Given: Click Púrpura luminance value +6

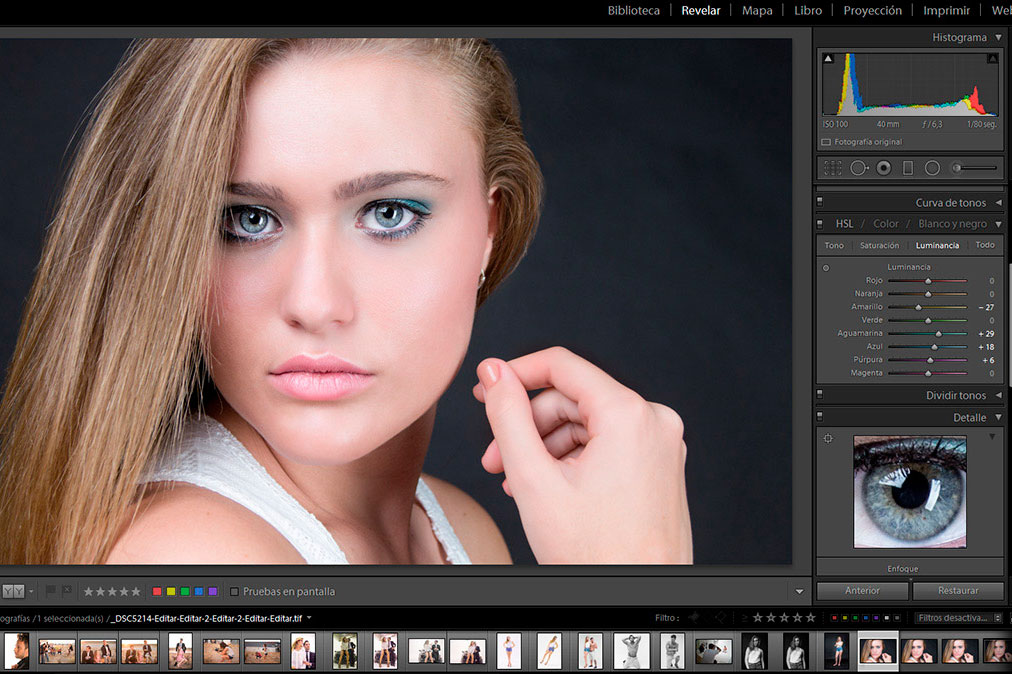Looking at the screenshot, I should click(988, 360).
